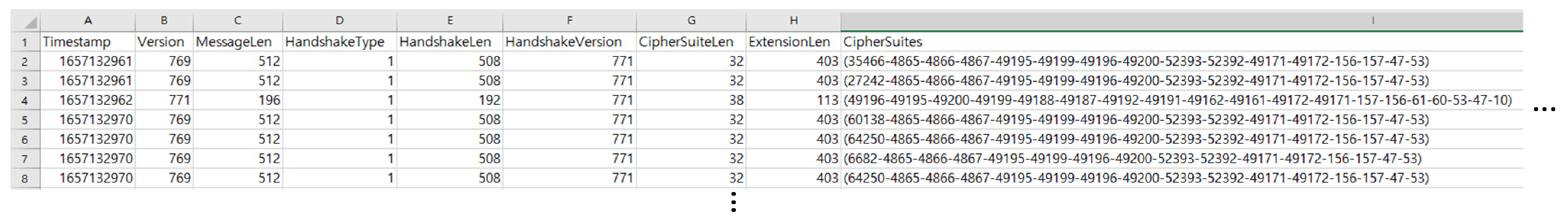Image resolution: width=1568 pixels, height=224 pixels.
Task: Select ExtensionLen value 113
Action: coord(793,100)
